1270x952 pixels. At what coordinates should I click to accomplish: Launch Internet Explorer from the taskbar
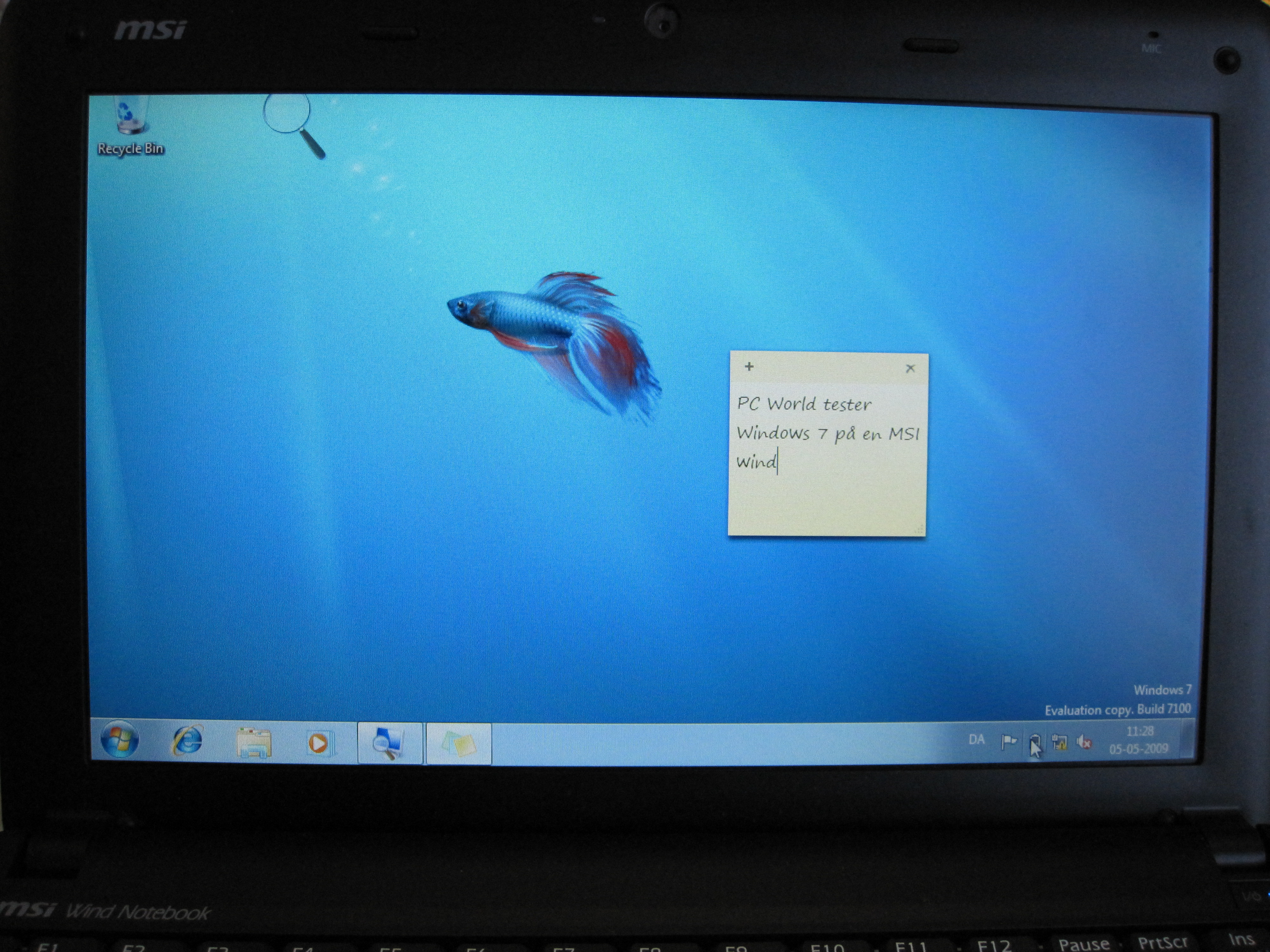tap(188, 741)
